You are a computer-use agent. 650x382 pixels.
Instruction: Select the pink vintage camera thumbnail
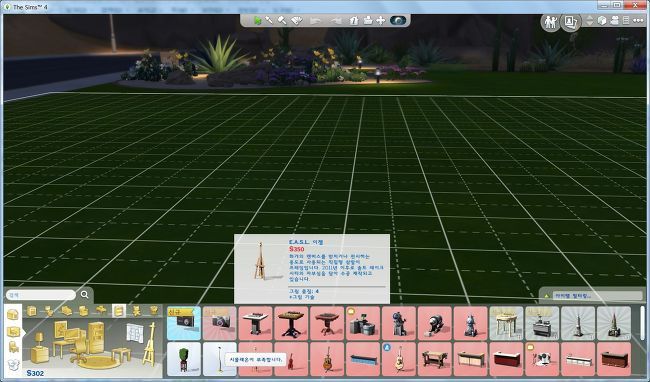coord(220,323)
